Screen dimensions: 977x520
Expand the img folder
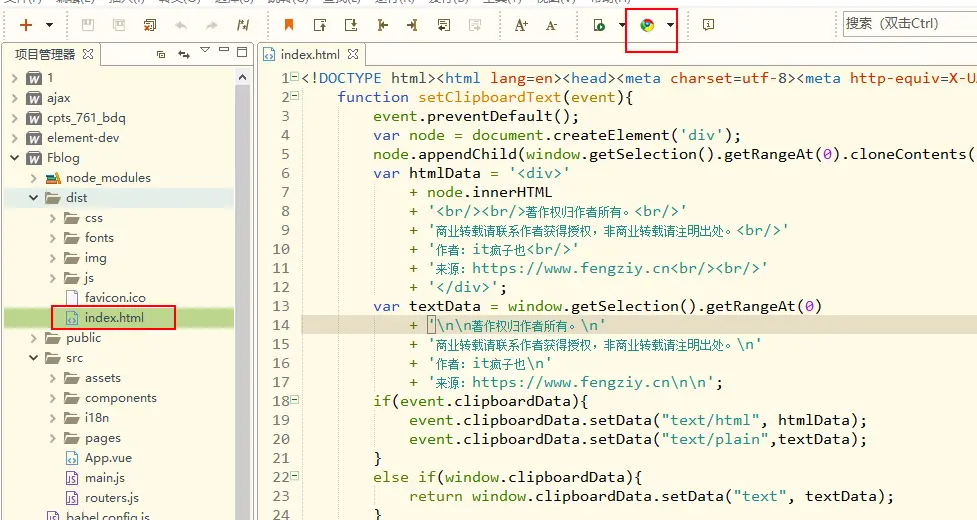tap(53, 258)
